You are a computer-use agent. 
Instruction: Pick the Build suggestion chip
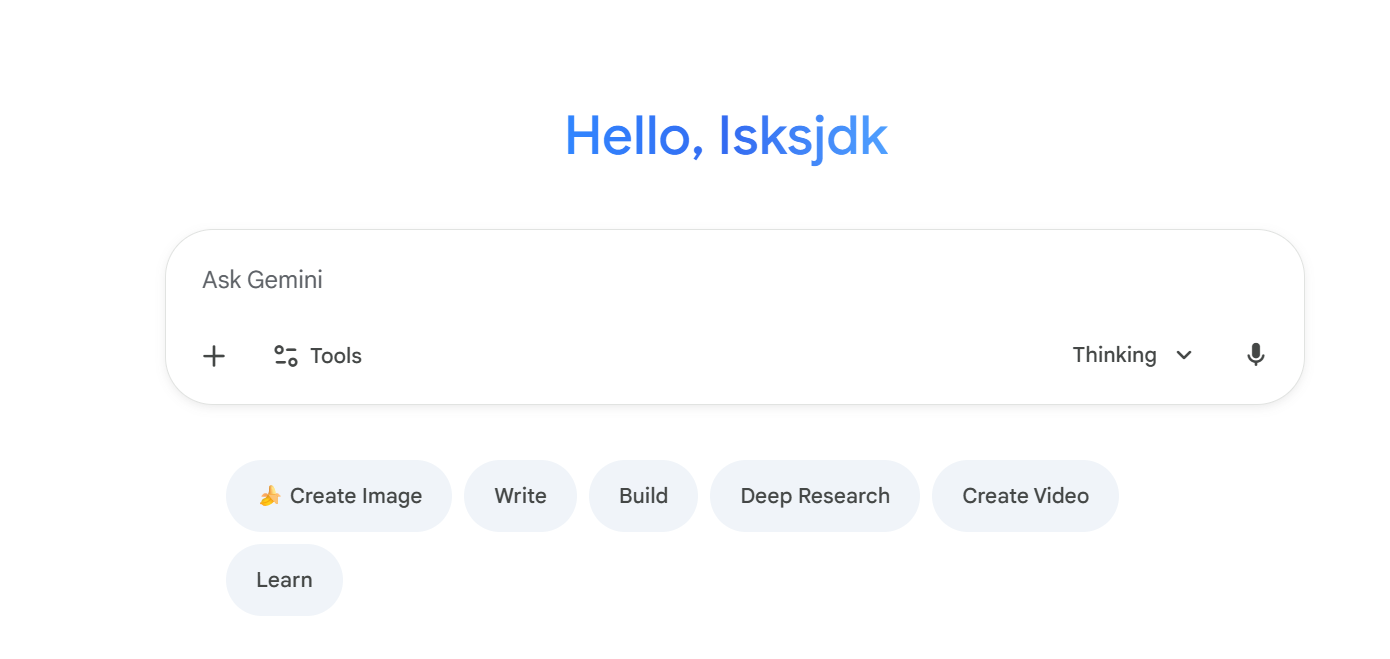643,496
